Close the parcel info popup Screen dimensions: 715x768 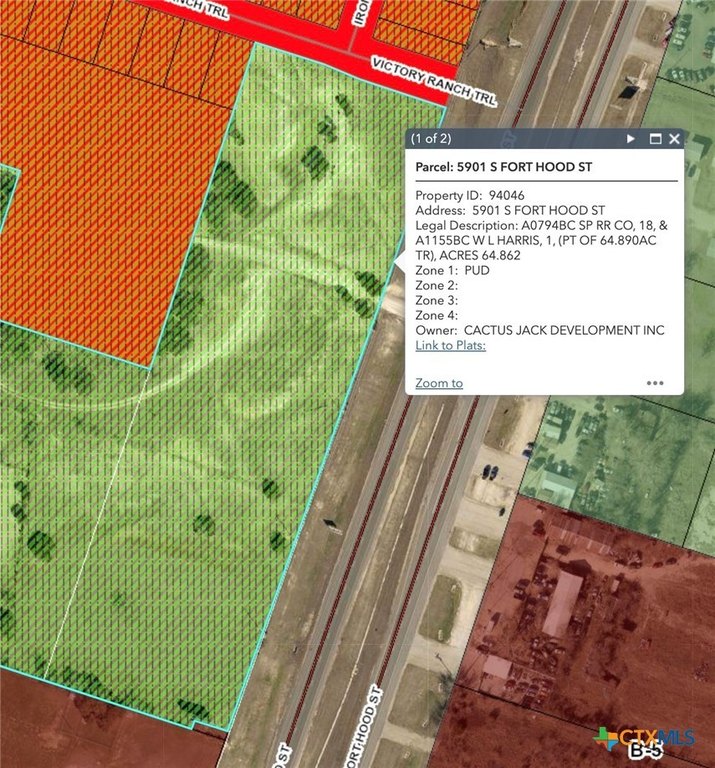[675, 139]
